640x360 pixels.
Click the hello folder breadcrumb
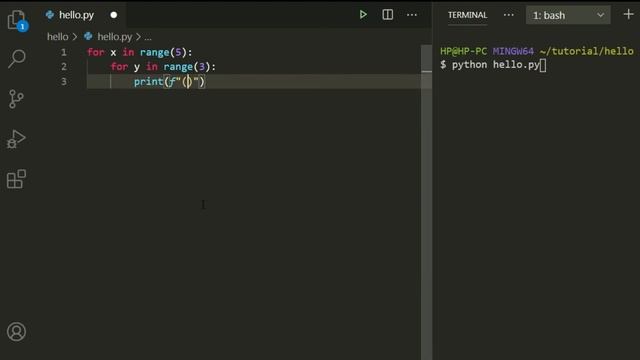58,37
